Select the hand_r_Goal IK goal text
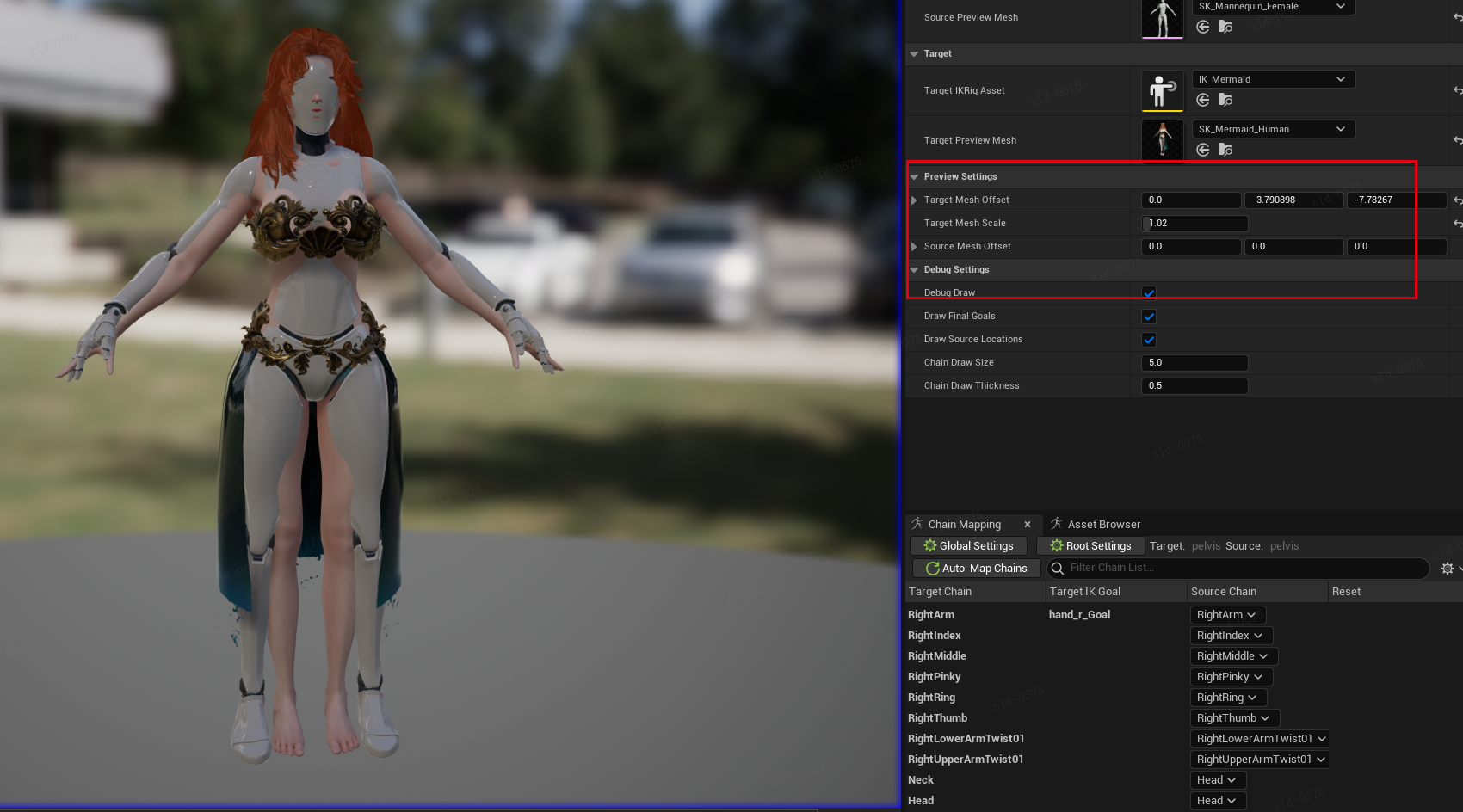 point(1079,615)
